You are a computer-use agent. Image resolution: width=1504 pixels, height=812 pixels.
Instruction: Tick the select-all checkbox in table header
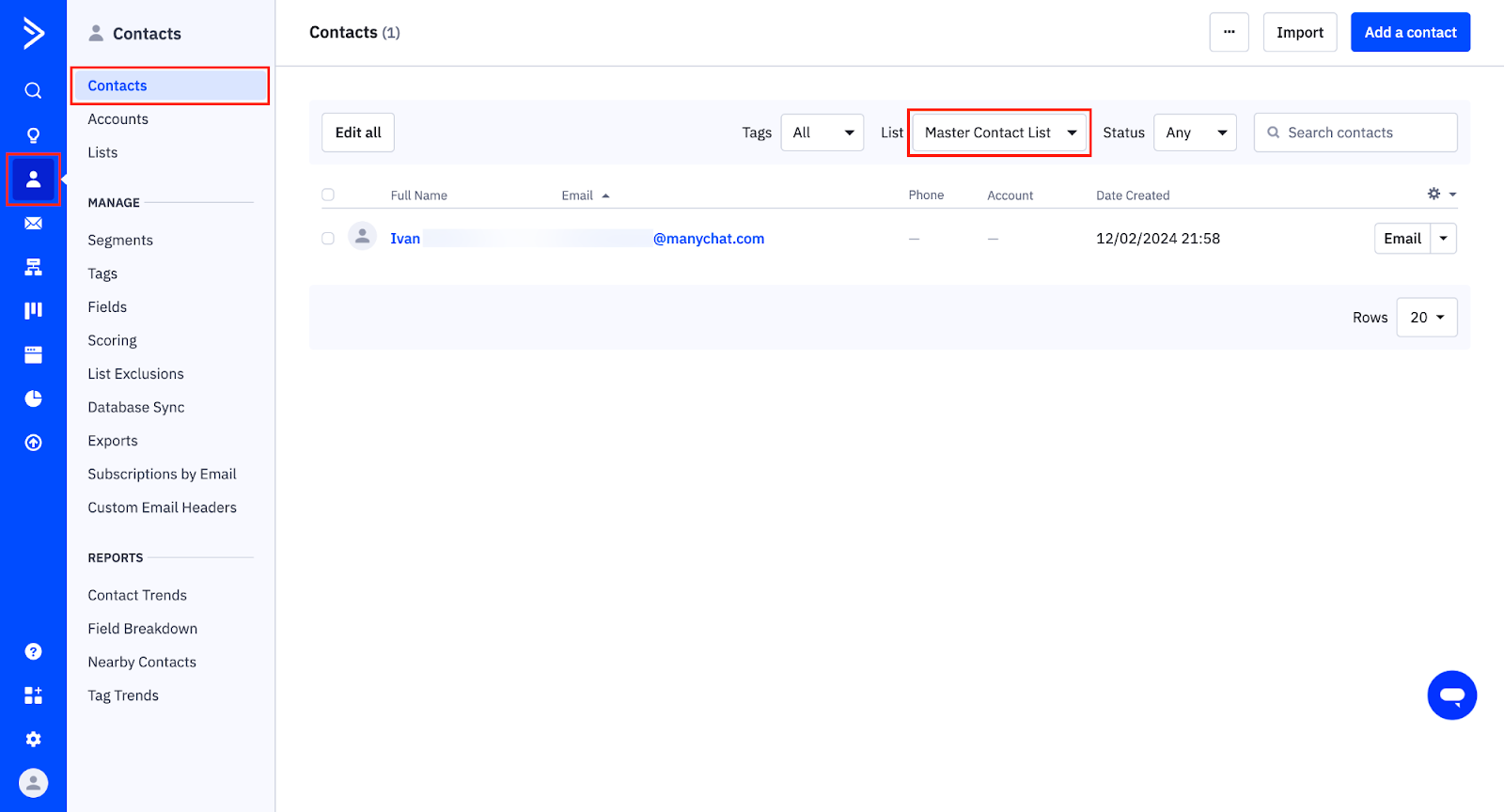tap(328, 195)
